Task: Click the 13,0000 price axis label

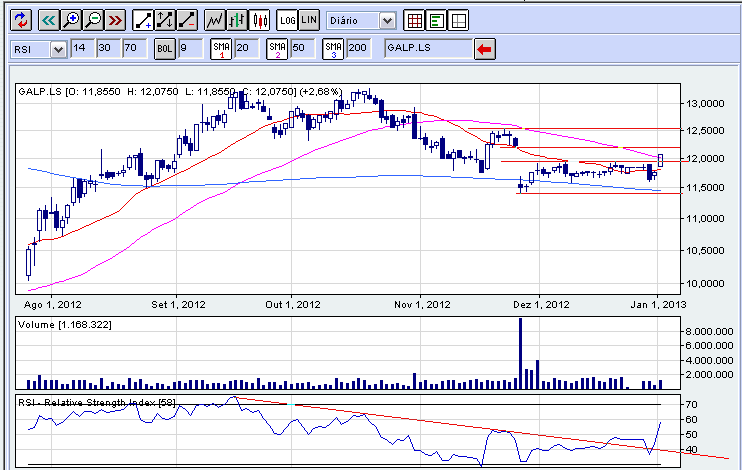Action: coord(705,104)
